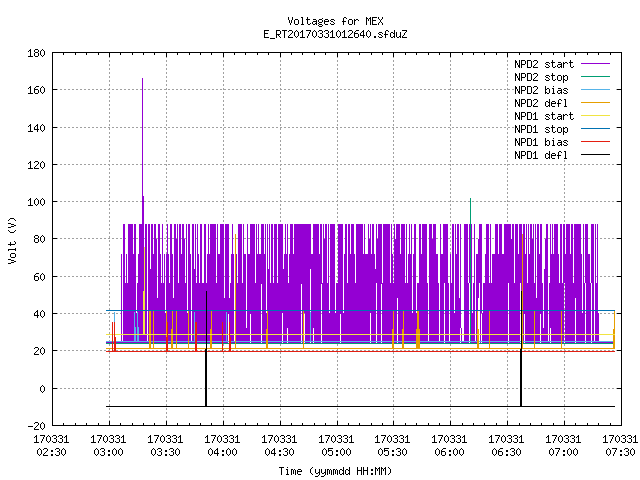Click the Volt (V) y-axis label

click(x=12, y=240)
